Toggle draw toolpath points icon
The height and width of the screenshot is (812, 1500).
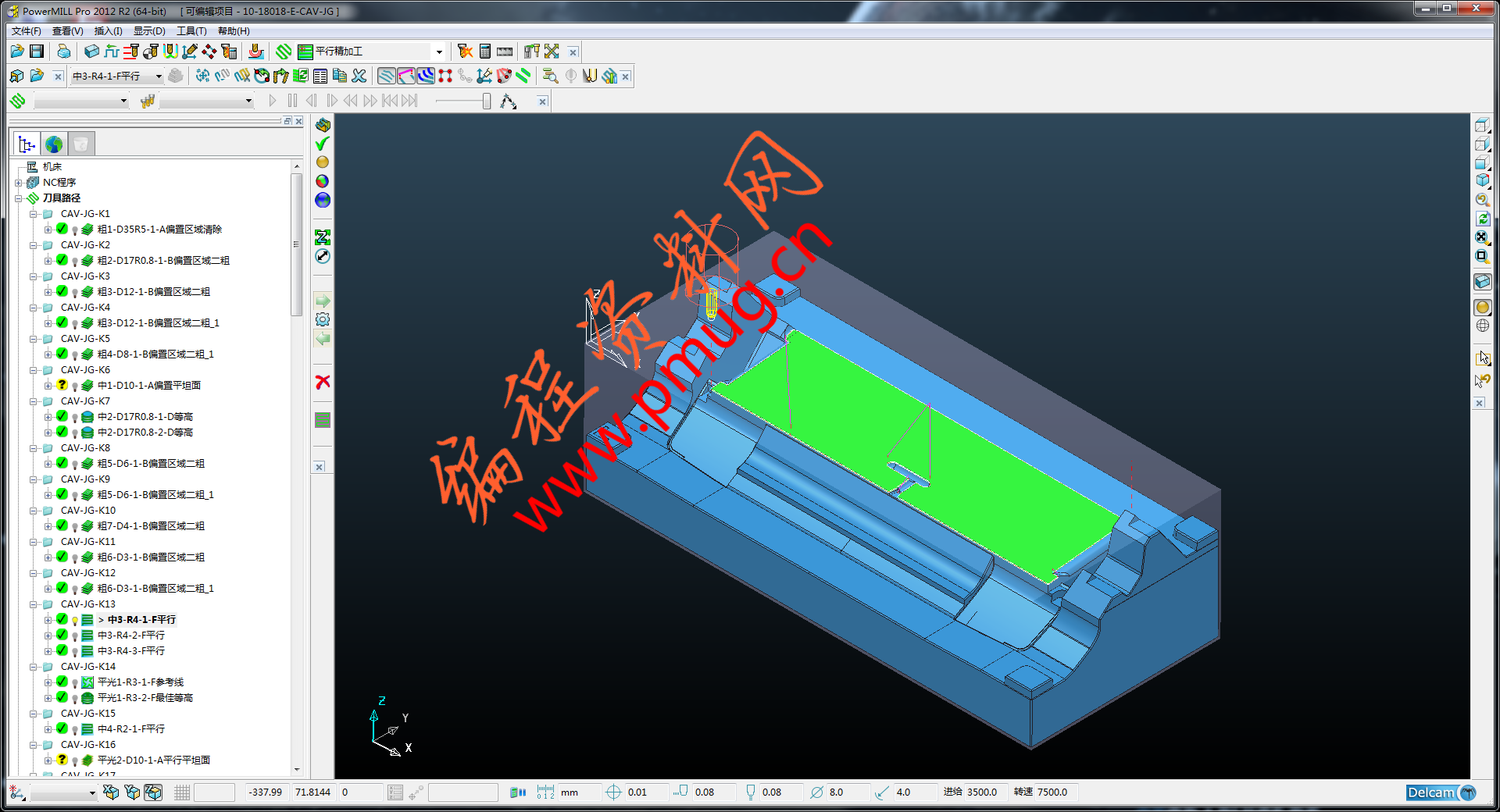445,76
